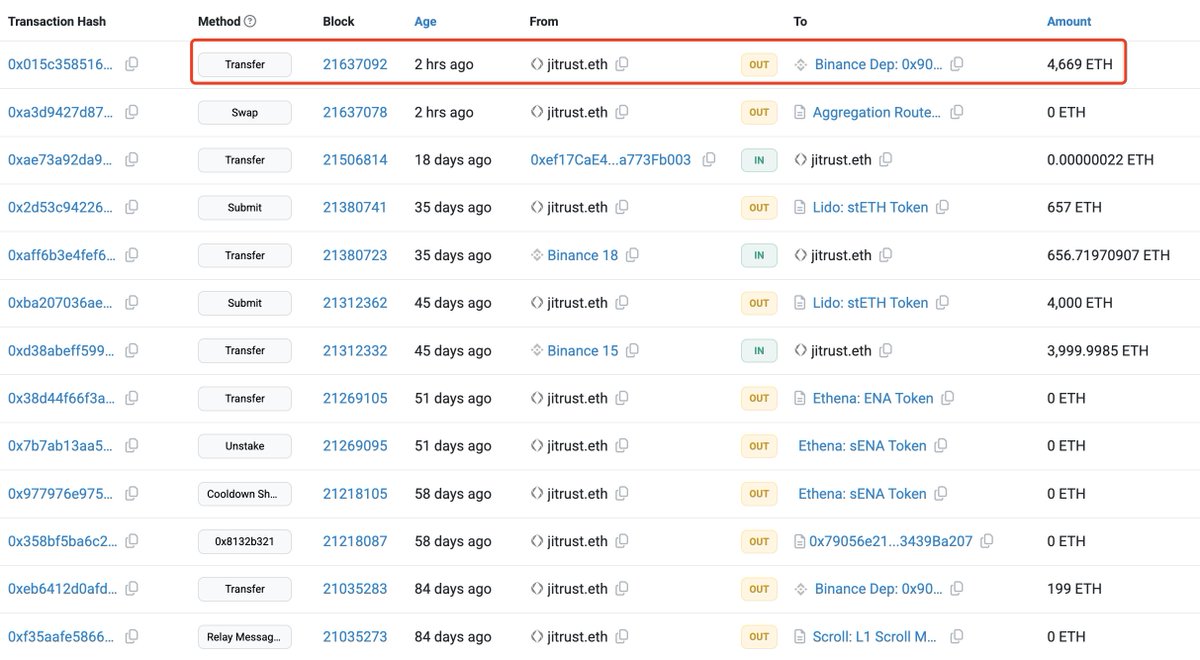Viewport: 1200px width, 660px height.
Task: Toggle the Amount column display
Action: (1069, 21)
